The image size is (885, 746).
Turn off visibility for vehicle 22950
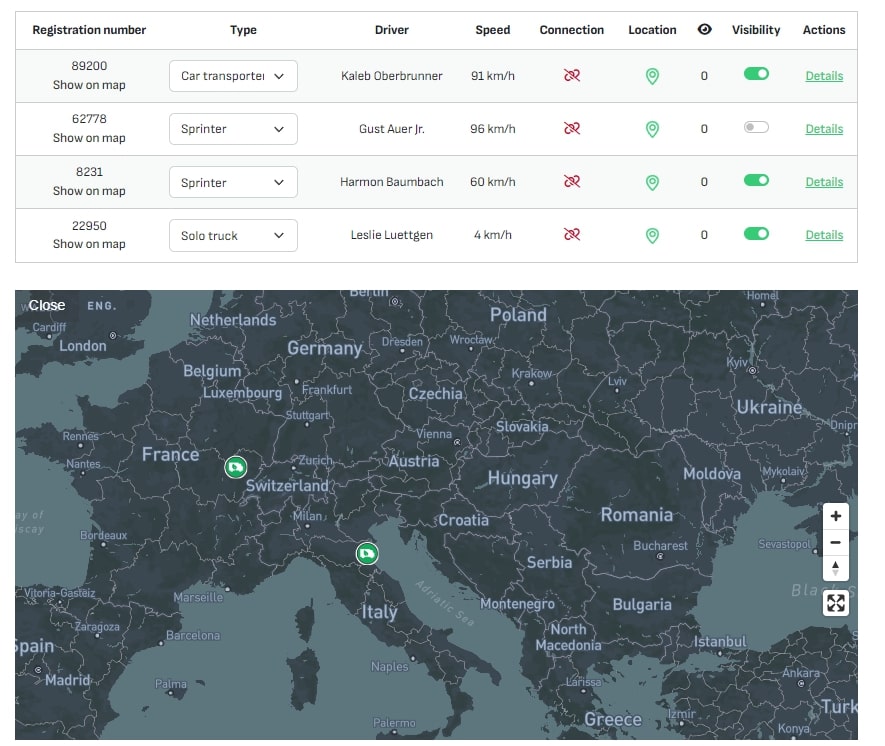pos(755,235)
